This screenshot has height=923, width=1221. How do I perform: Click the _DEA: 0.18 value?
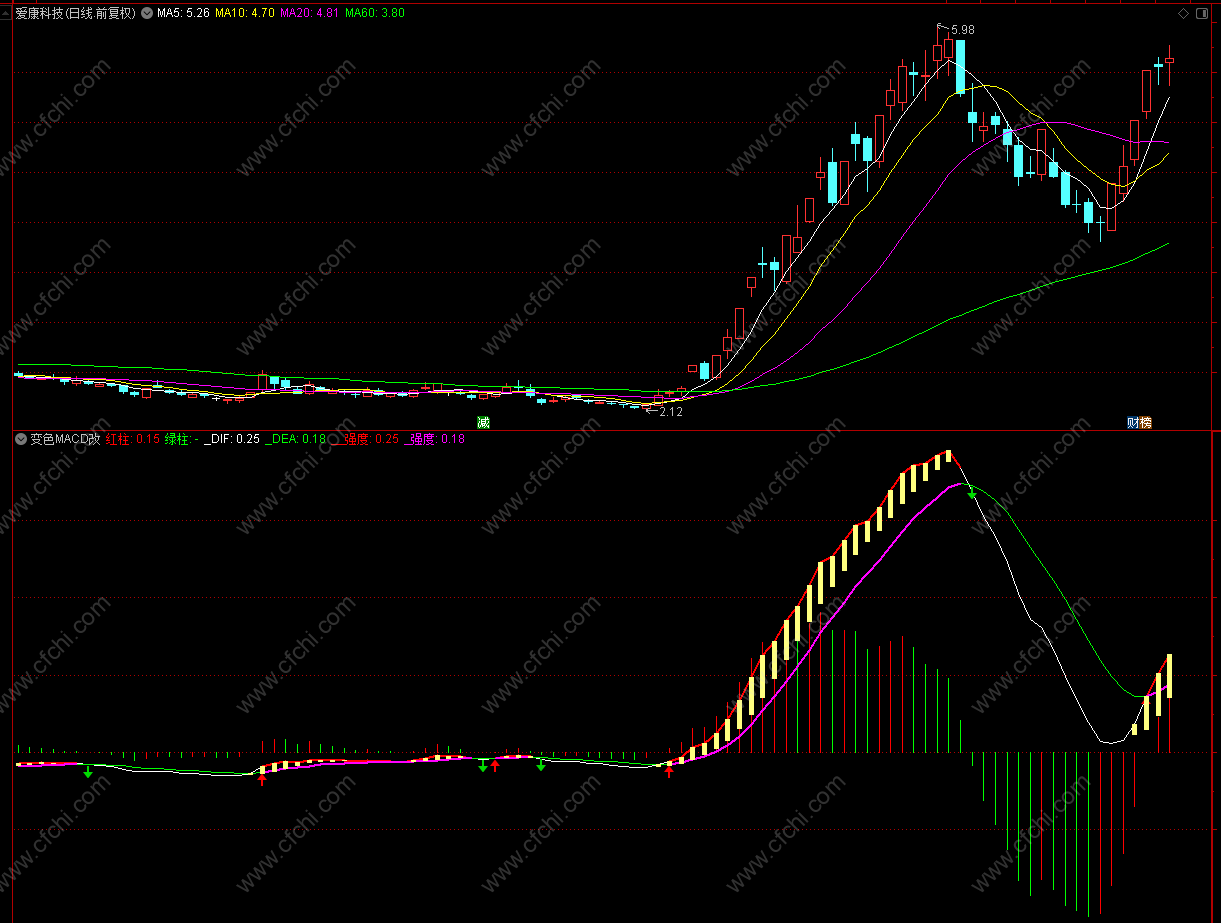(x=296, y=439)
